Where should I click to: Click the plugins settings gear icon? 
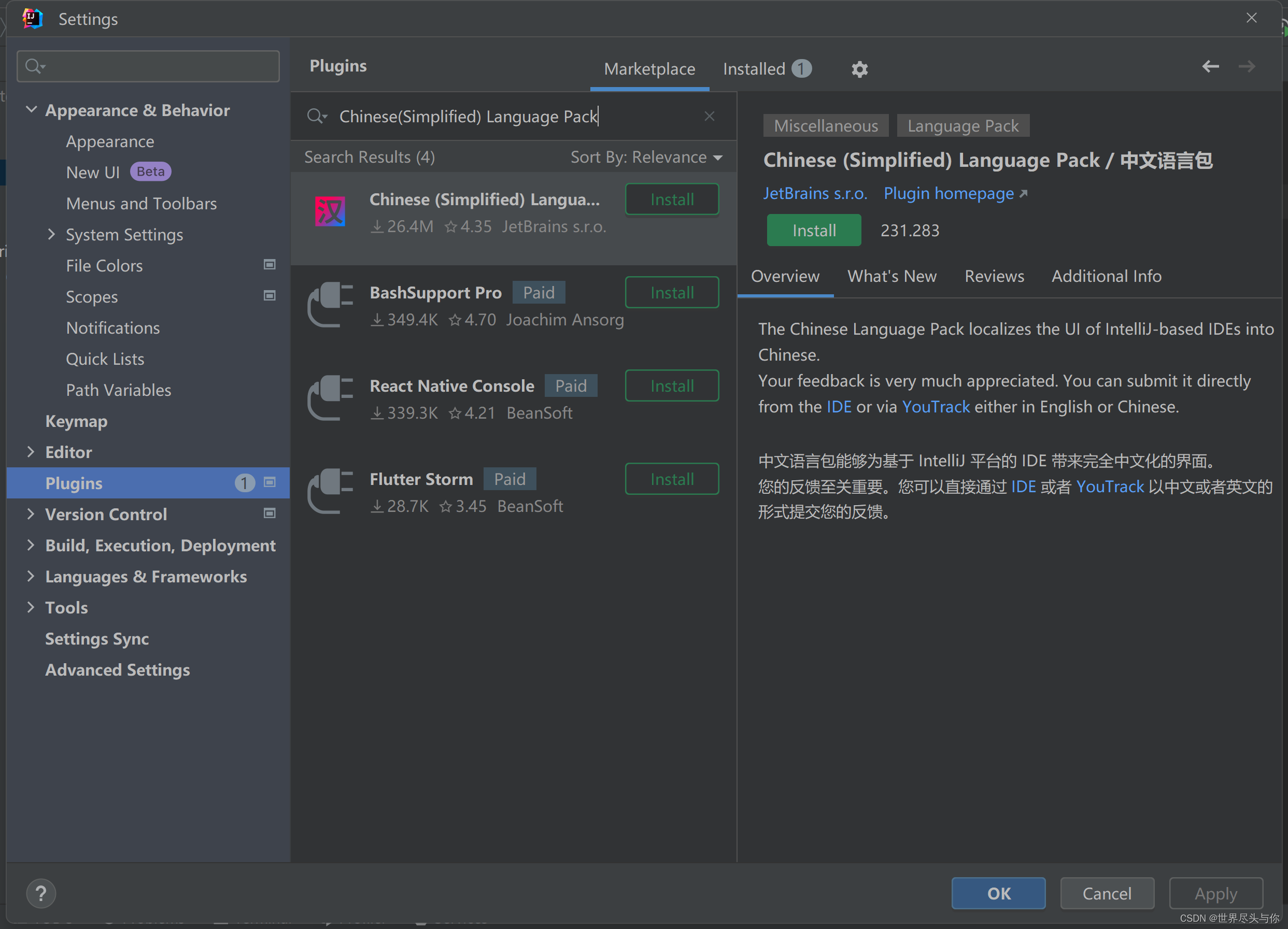859,69
